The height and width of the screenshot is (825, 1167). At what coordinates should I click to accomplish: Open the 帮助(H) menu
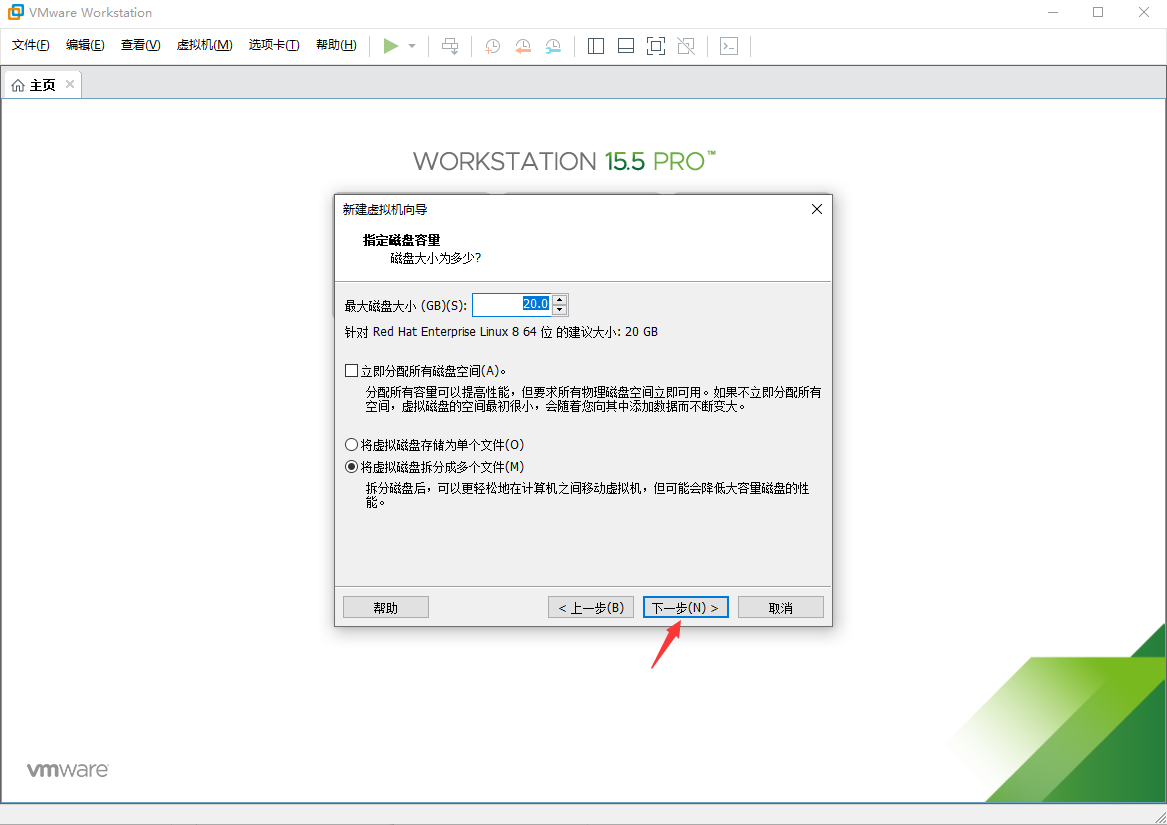[336, 45]
